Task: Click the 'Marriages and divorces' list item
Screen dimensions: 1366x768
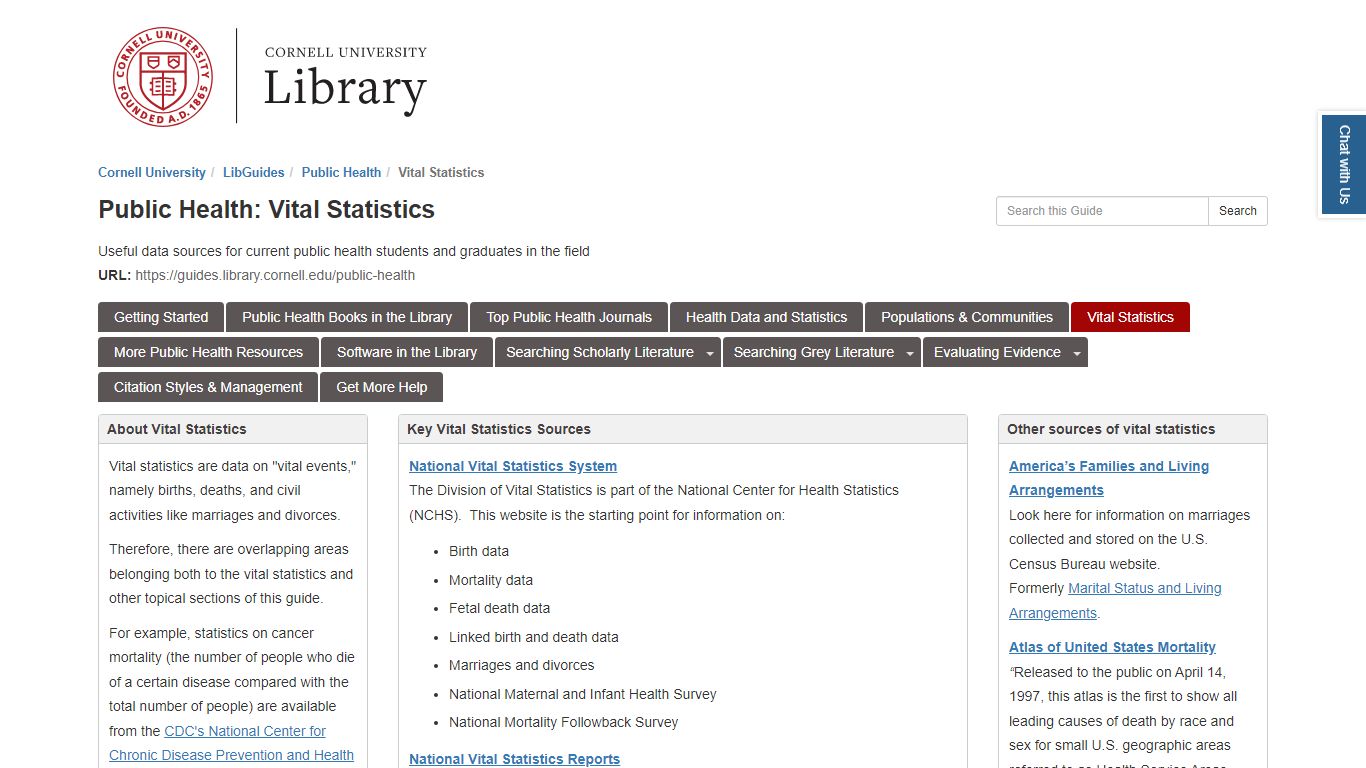Action: [x=522, y=665]
